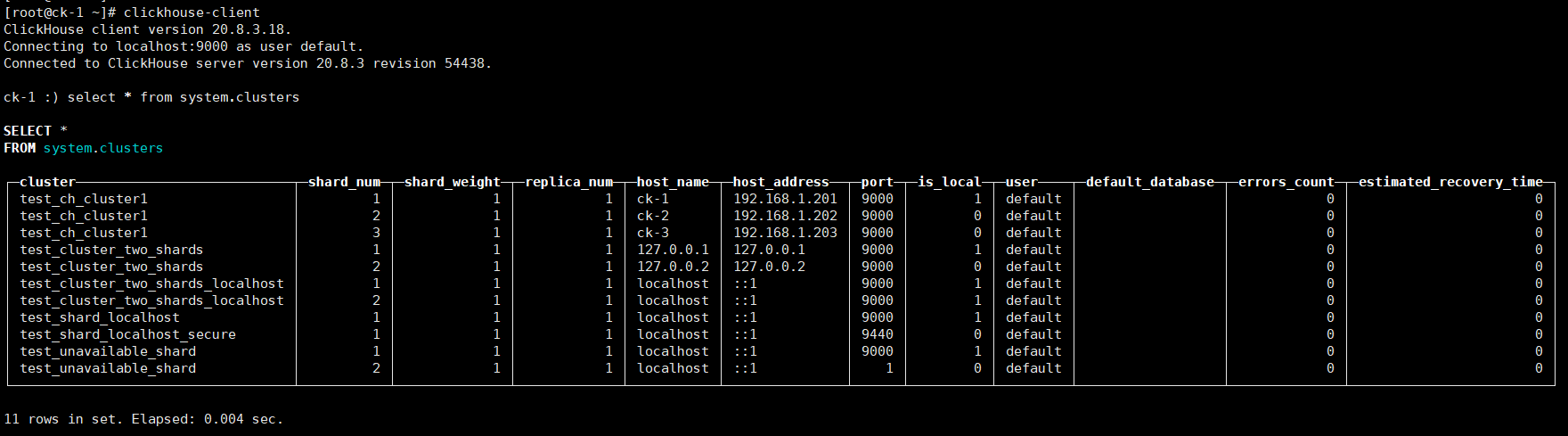This screenshot has width=1568, height=436.
Task: Click the 'SELECT *' formatted query line
Action: [36, 131]
